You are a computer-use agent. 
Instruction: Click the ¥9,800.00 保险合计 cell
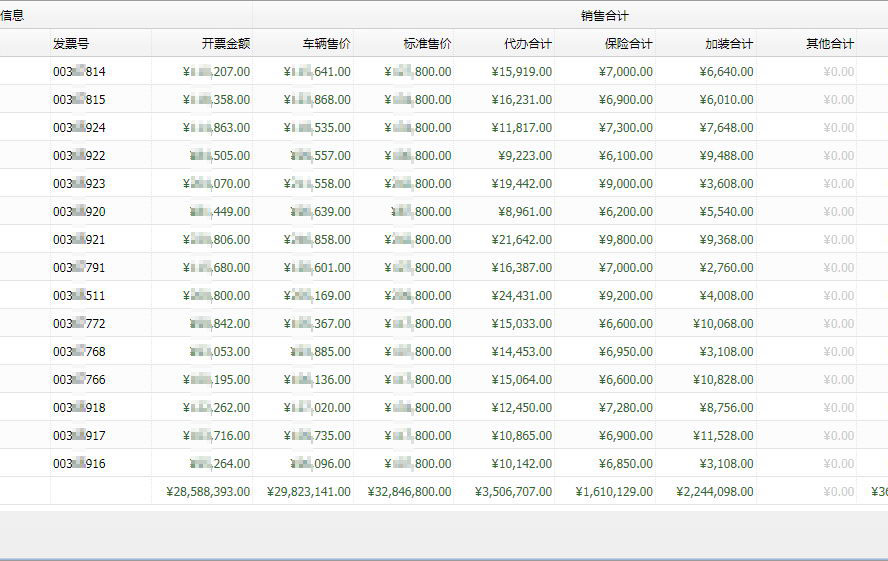click(x=625, y=240)
